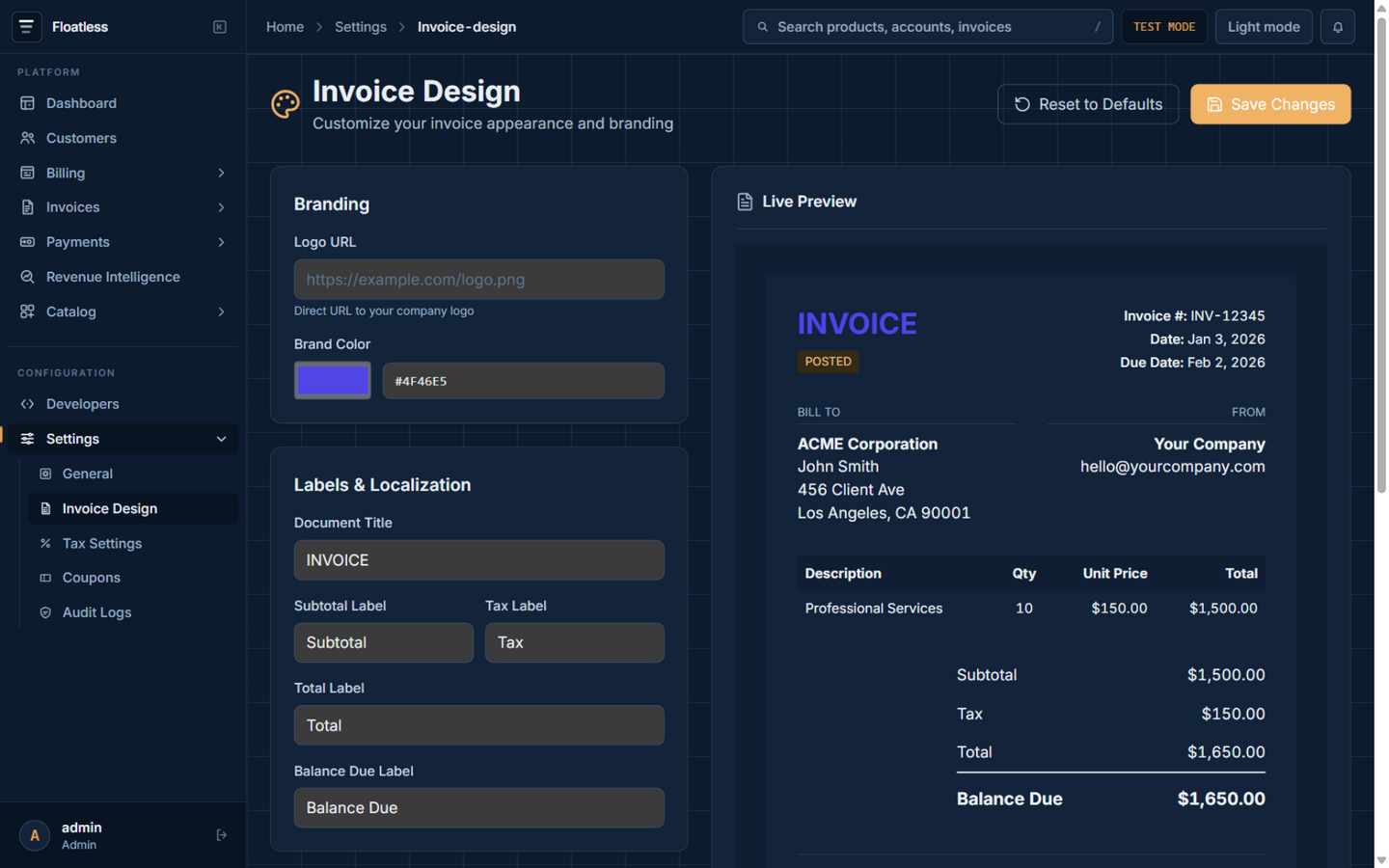Expand the Payments submenu
1389x868 pixels.
pyautogui.click(x=221, y=242)
